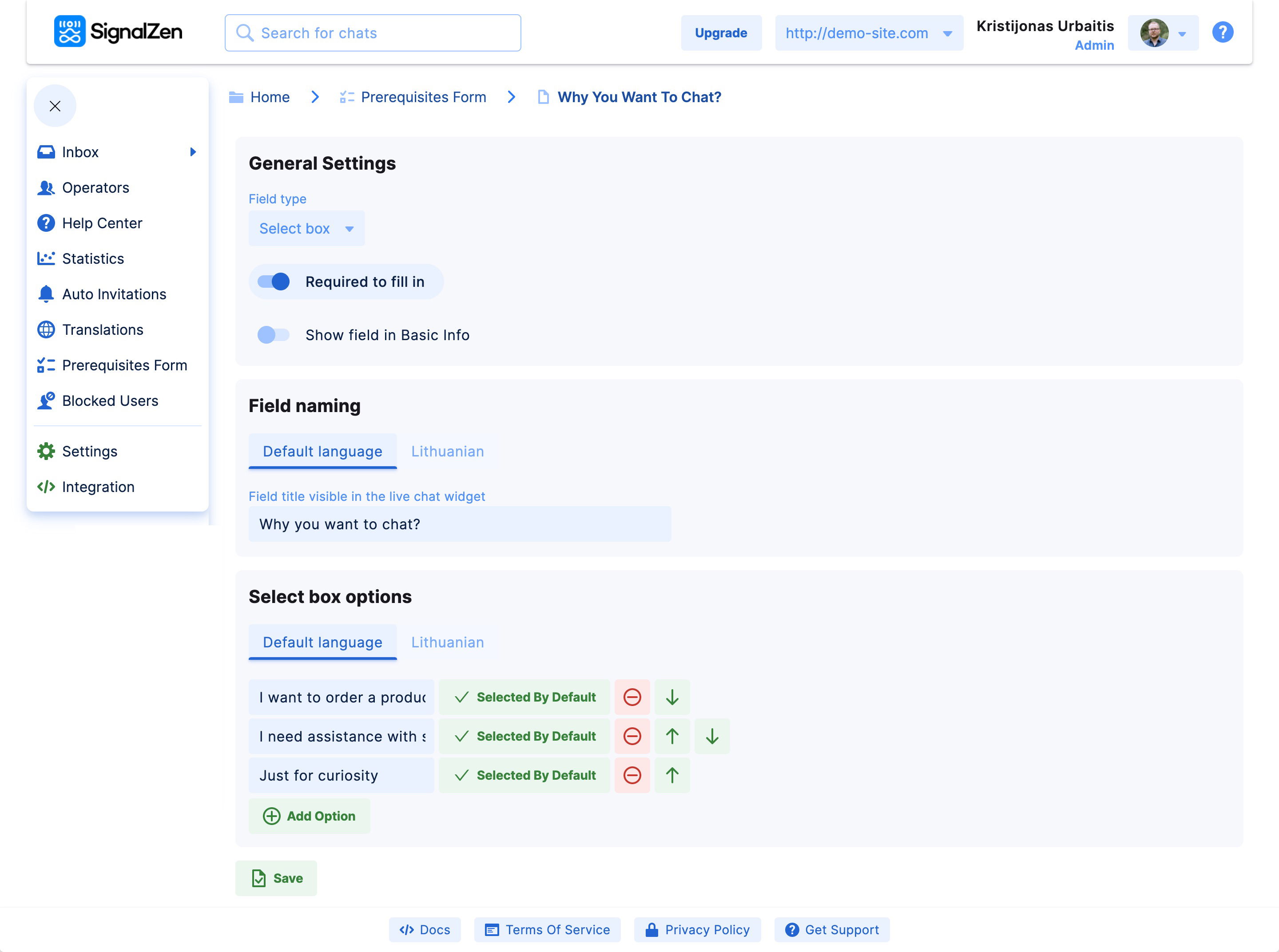Open the Field type 'Select box' dropdown

click(x=306, y=229)
